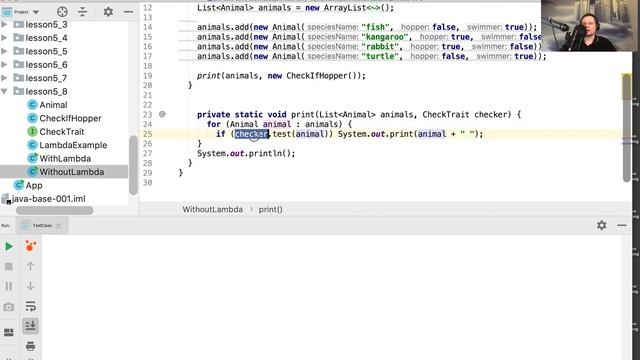
Task: Click the stop process icon
Action: 9,267
